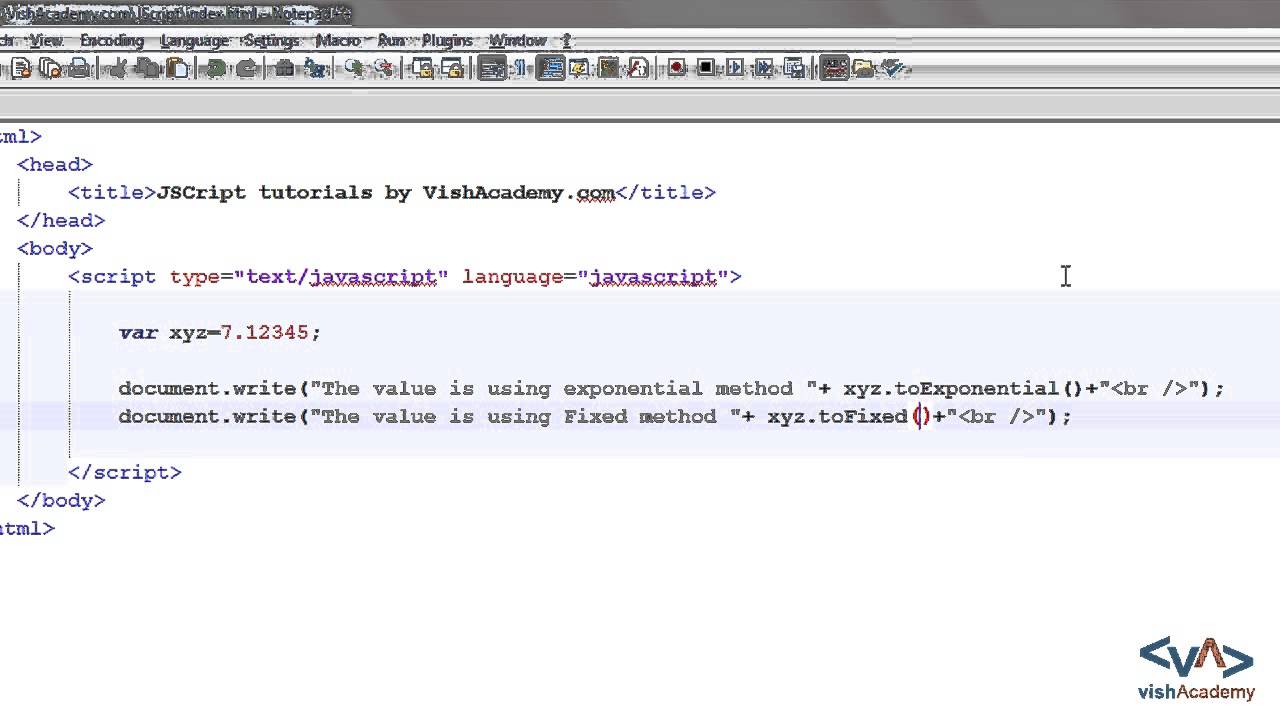Image resolution: width=1280 pixels, height=720 pixels.
Task: Open User Defined Language dialog icon
Action: coord(579,68)
